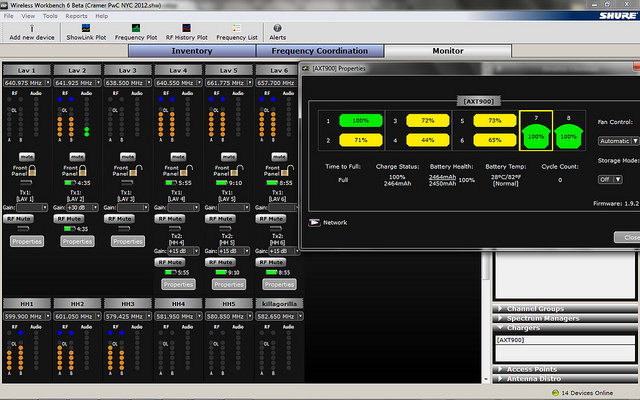Open the Reports menu
This screenshot has height=400, width=640.
[76, 16]
